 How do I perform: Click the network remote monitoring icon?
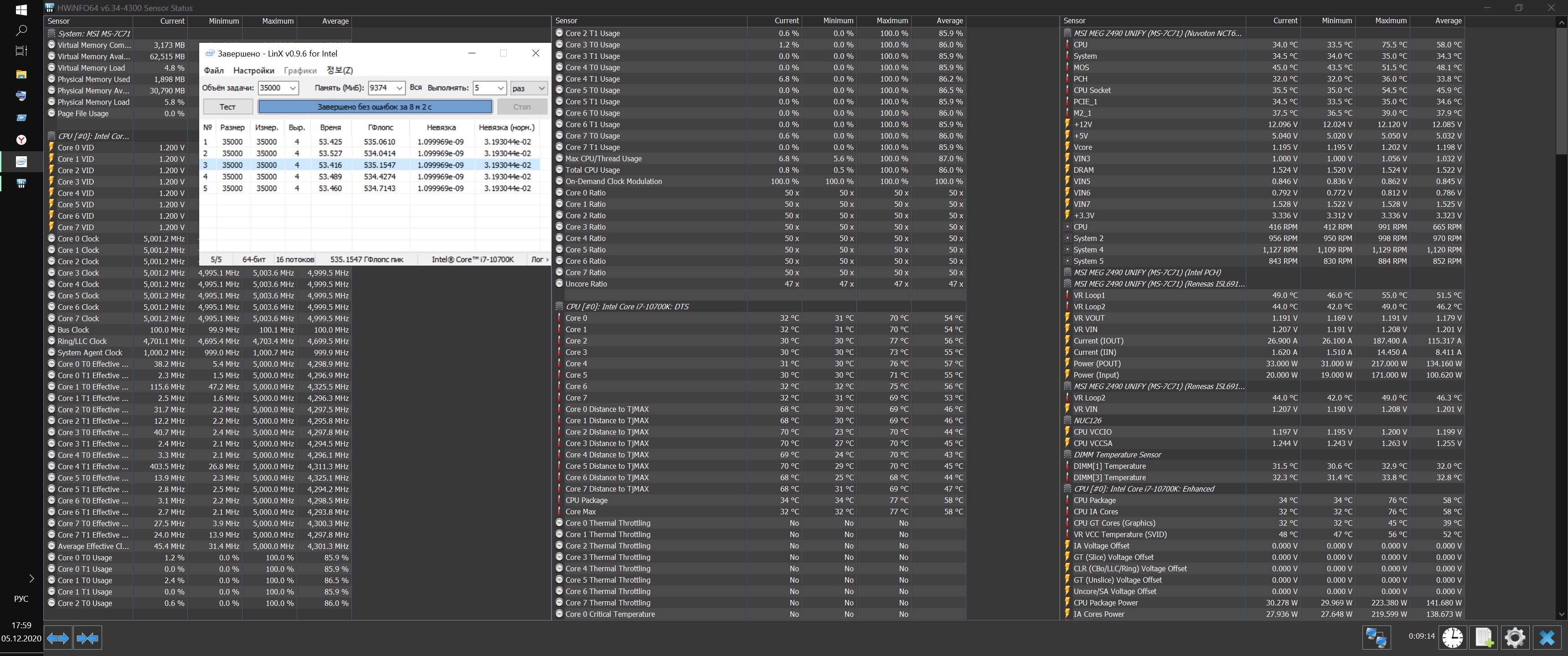pos(1376,637)
